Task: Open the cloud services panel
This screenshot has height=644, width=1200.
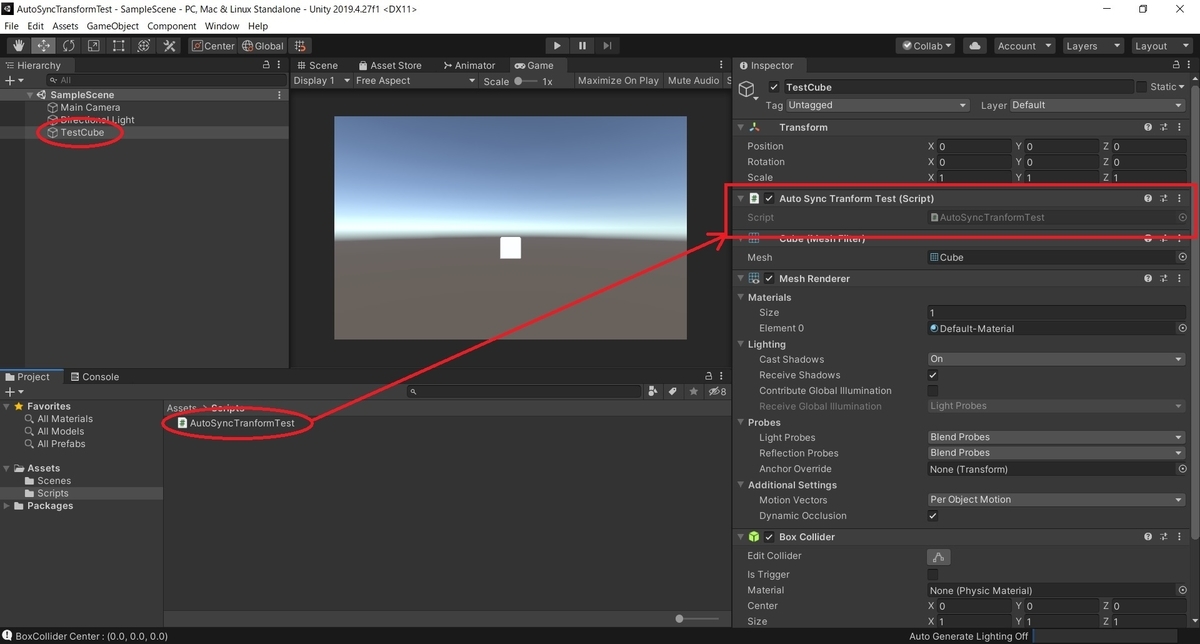Action: point(976,46)
